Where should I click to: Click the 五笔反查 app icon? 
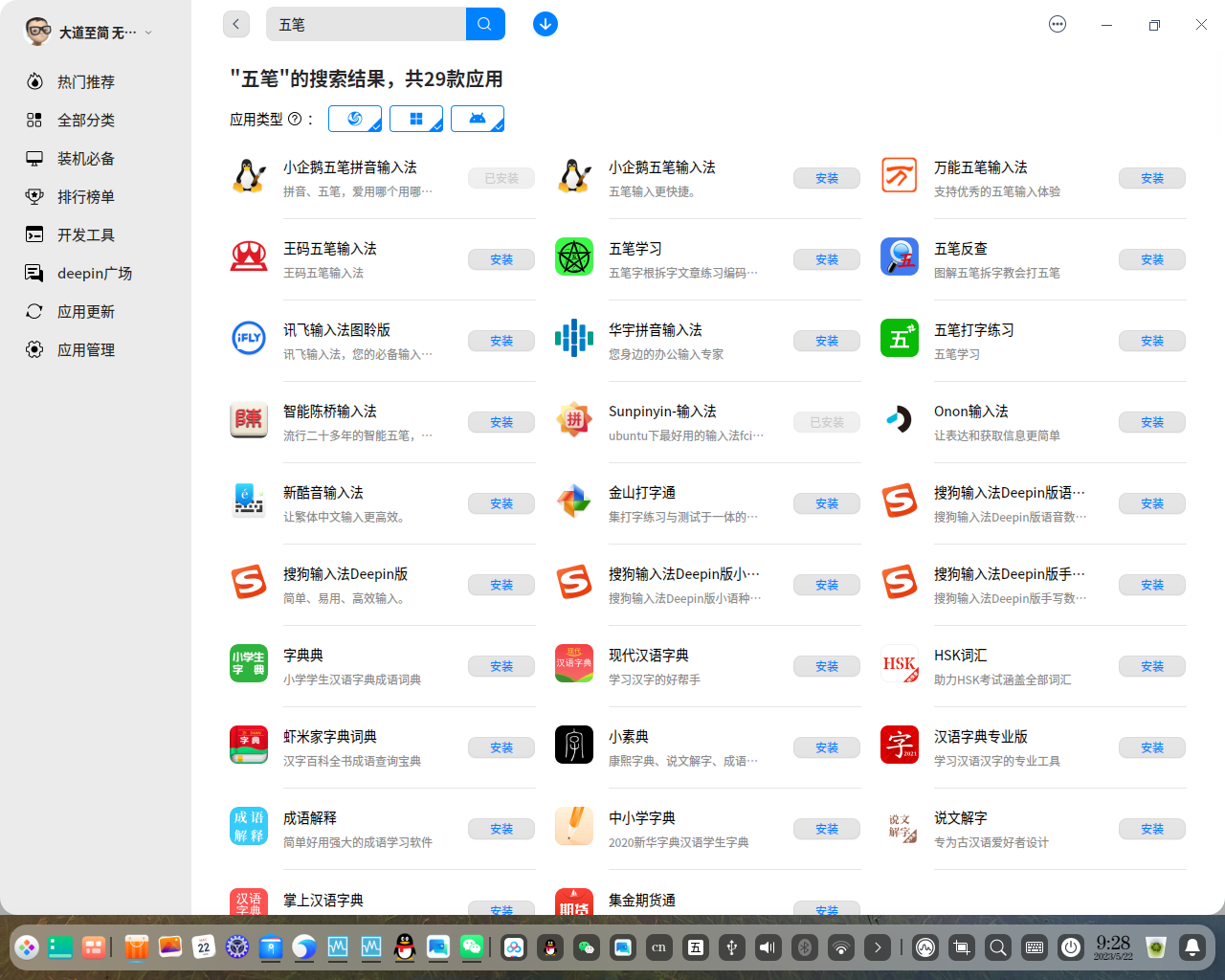pos(899,256)
